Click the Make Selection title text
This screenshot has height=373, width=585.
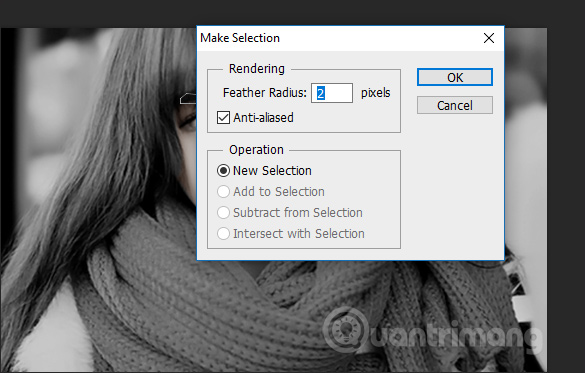click(240, 38)
